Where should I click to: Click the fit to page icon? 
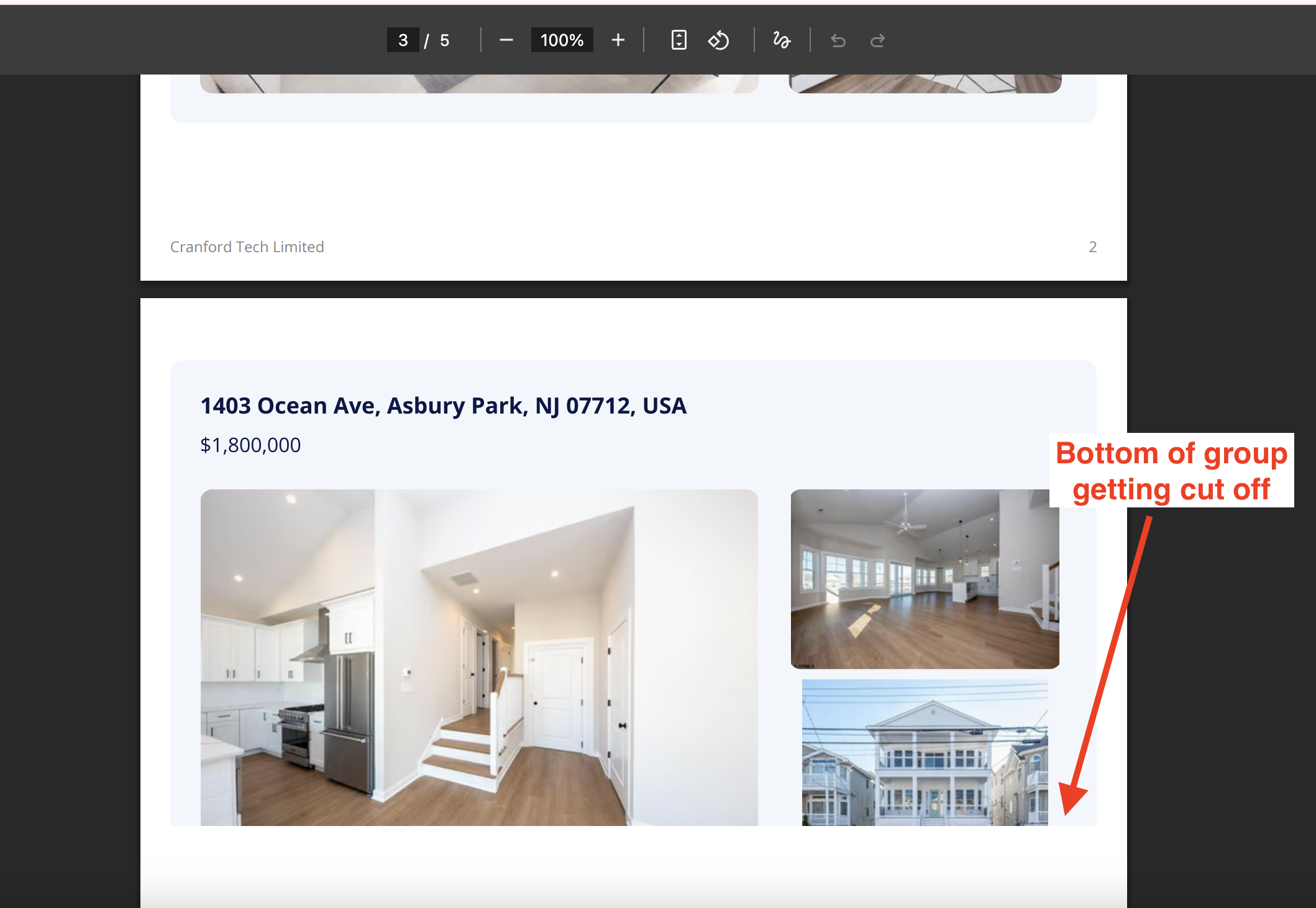point(679,40)
